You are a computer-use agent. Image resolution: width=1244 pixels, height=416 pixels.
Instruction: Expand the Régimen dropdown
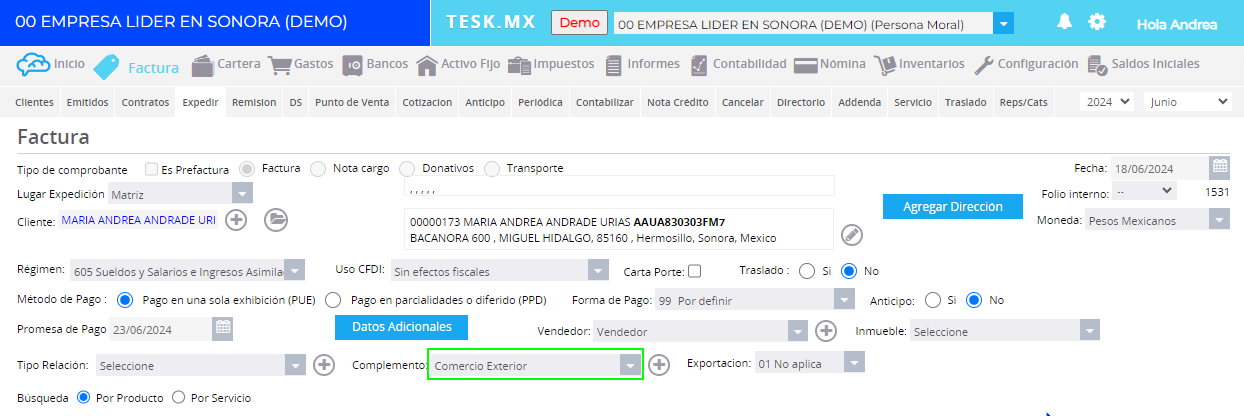pos(188,270)
